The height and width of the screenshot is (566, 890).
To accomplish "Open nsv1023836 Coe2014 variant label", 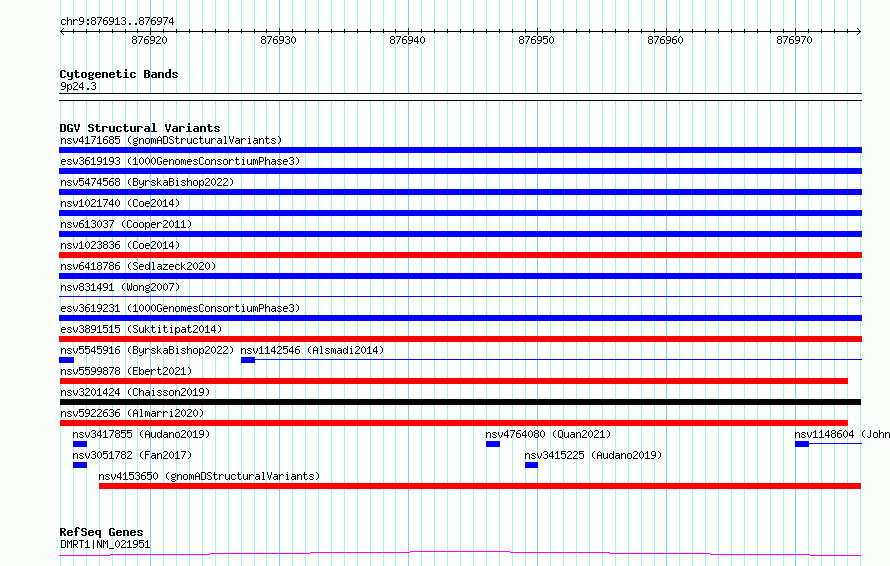I will coord(120,245).
